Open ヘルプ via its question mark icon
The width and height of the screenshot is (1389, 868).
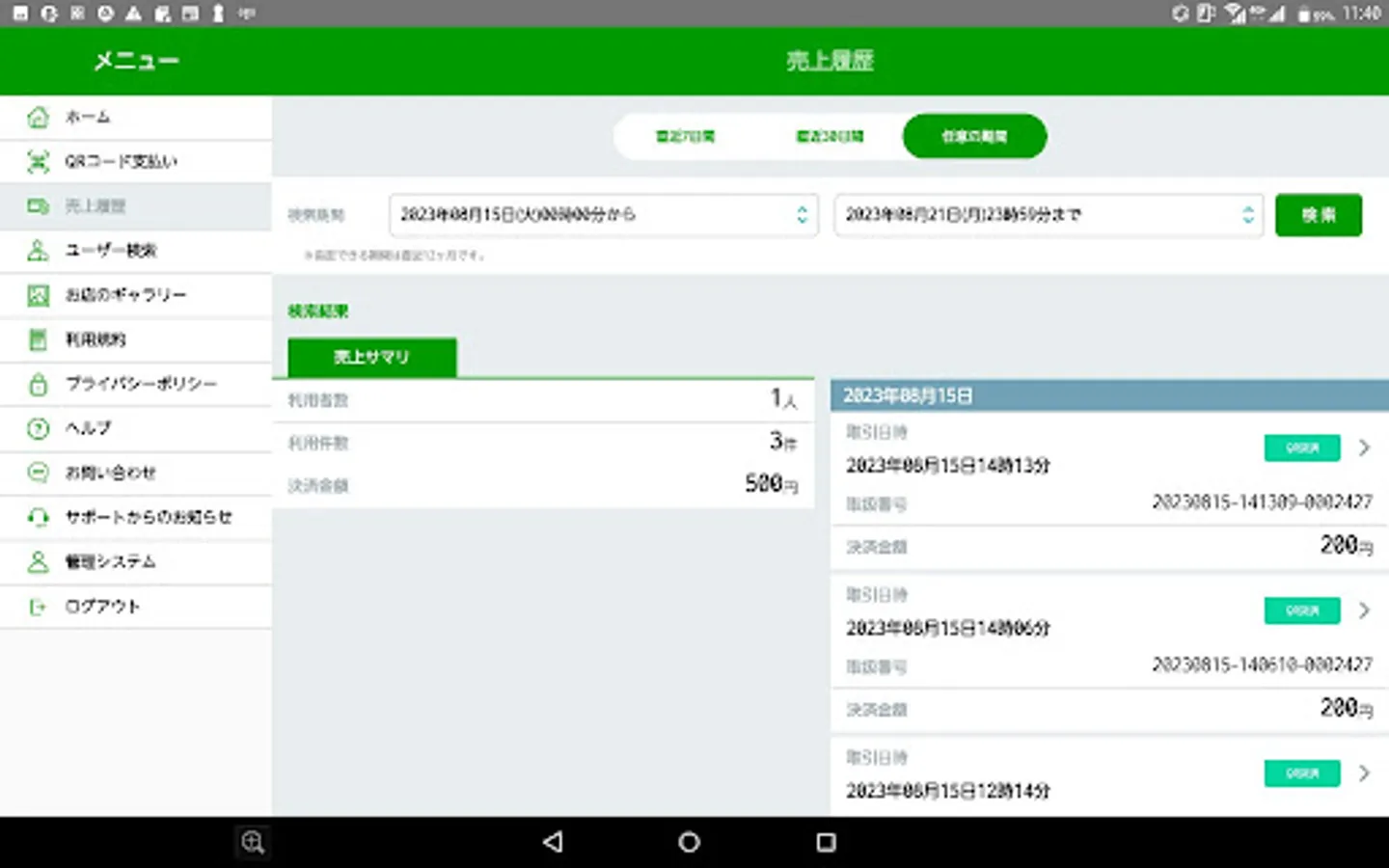(38, 428)
